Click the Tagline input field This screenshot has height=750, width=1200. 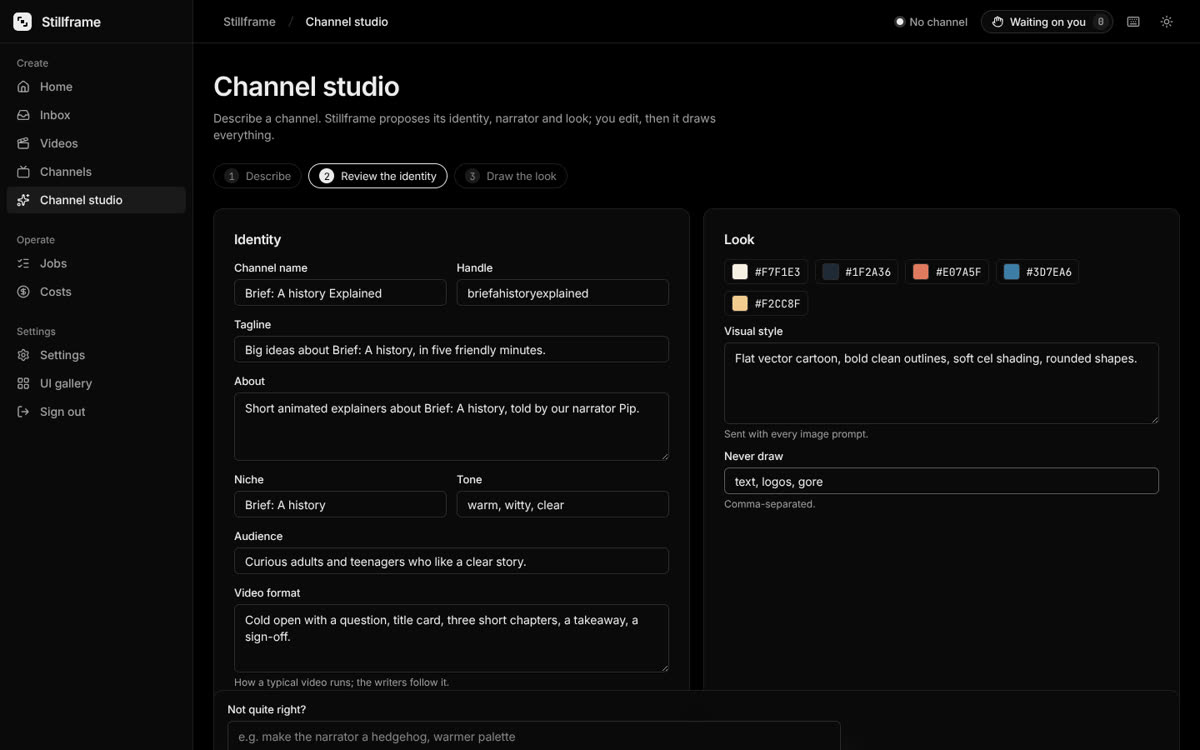[x=451, y=350]
